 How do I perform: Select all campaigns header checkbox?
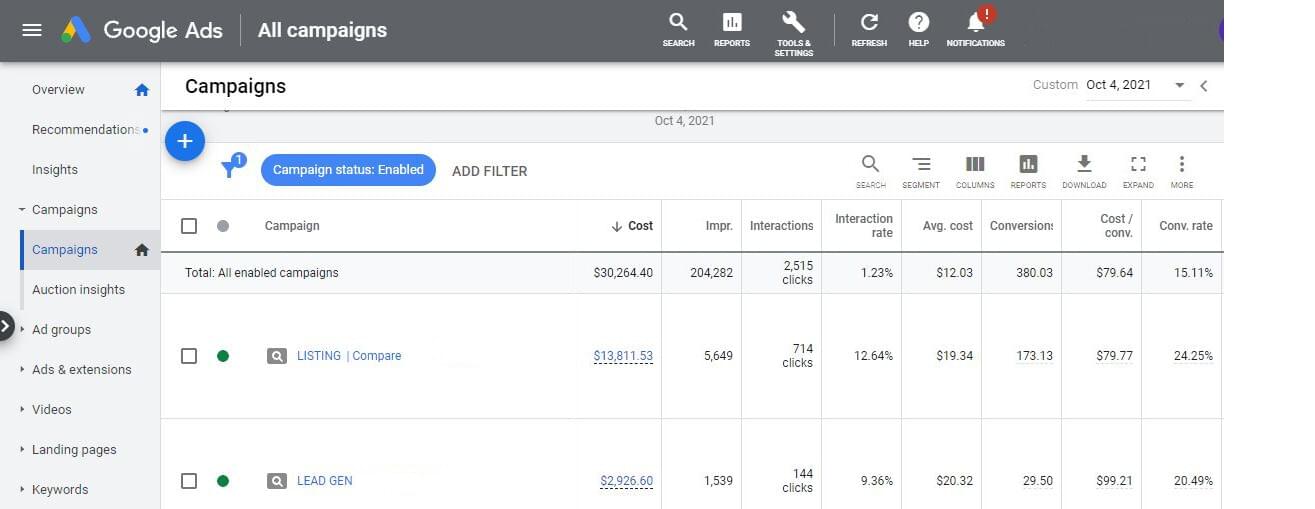(189, 226)
